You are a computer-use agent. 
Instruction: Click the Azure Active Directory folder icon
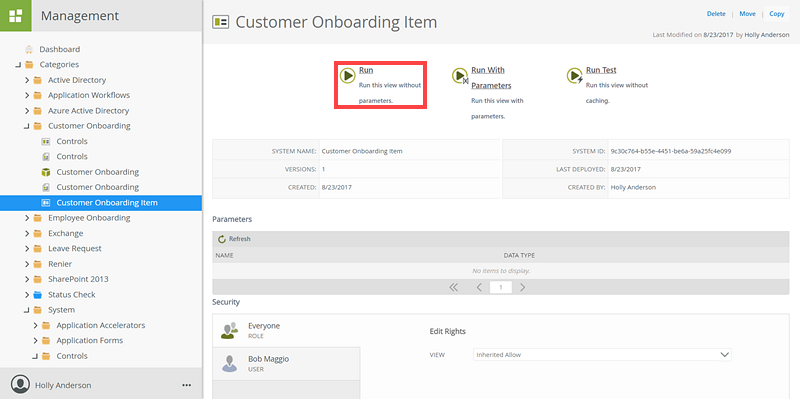coord(37,111)
